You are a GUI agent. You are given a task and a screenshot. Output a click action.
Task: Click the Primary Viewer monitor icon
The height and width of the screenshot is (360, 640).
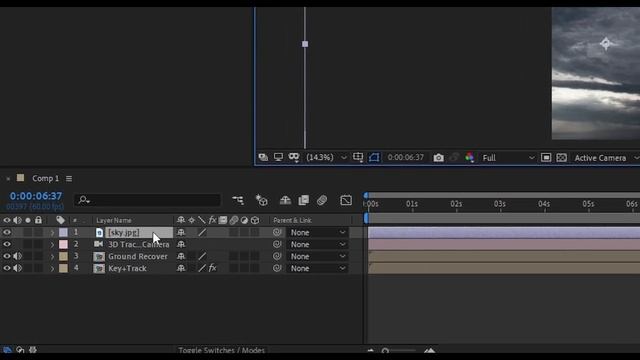point(278,158)
